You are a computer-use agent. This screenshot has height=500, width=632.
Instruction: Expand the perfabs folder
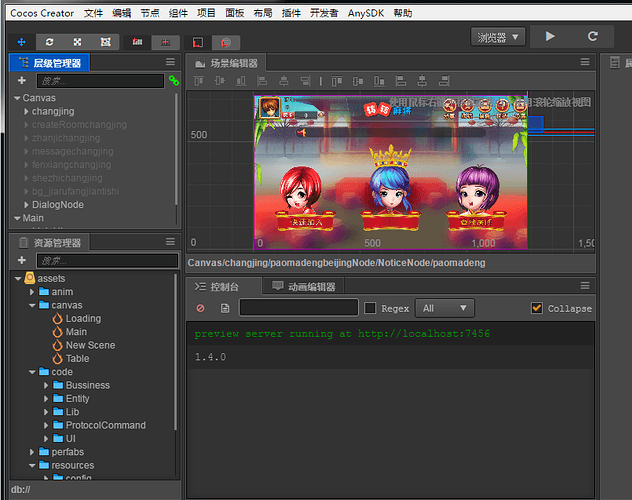coord(32,452)
